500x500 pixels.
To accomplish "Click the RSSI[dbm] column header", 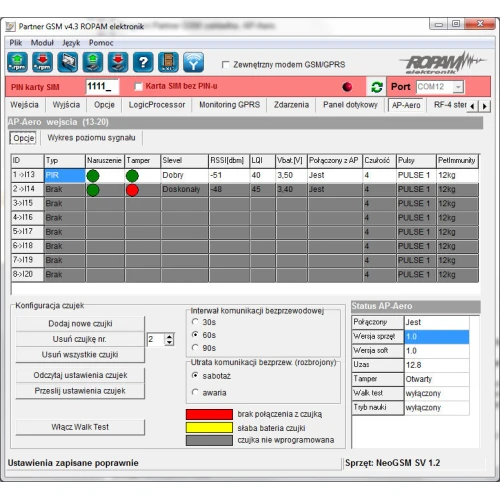I will tap(229, 161).
